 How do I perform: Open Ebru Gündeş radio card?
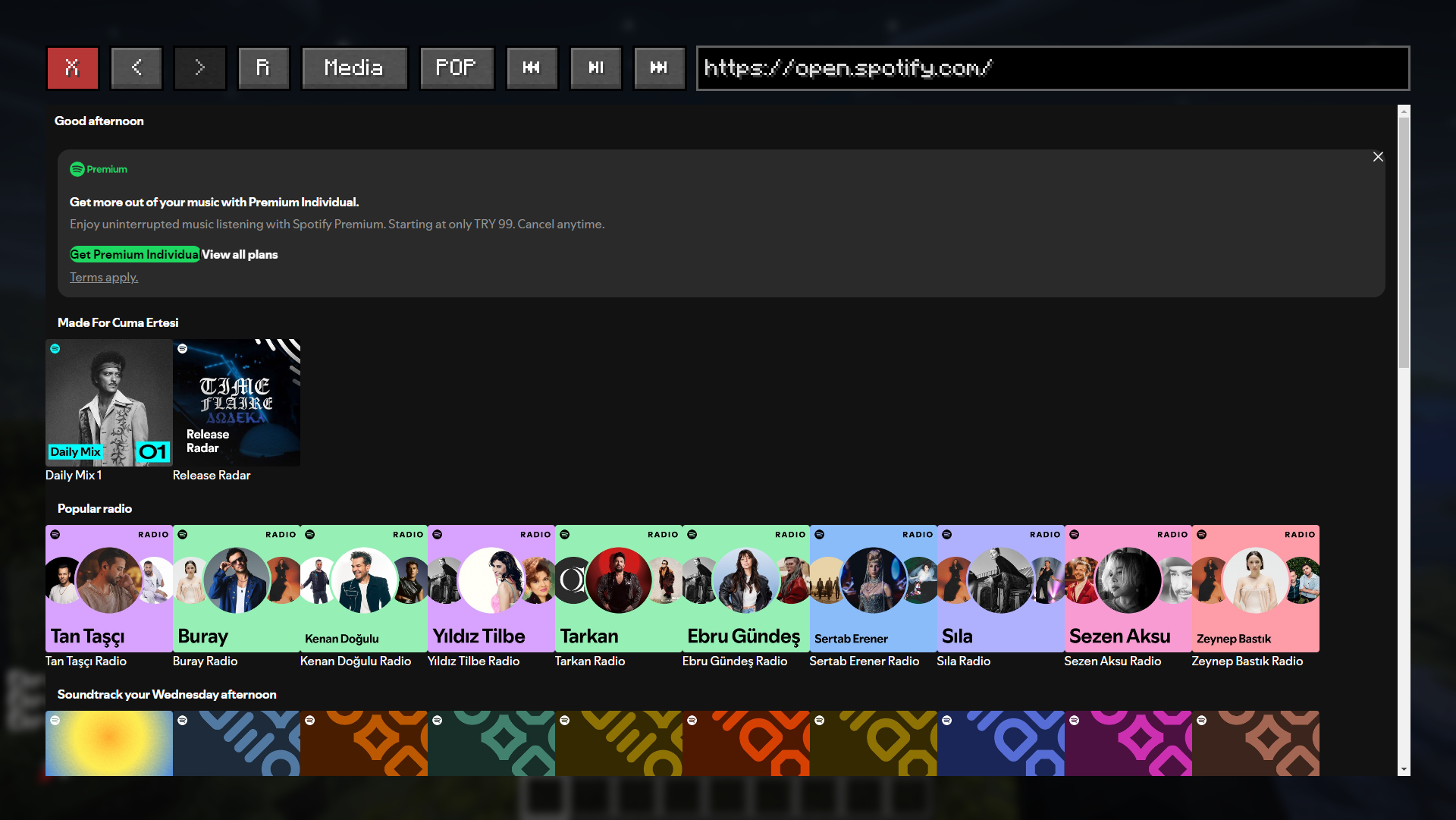tap(746, 589)
